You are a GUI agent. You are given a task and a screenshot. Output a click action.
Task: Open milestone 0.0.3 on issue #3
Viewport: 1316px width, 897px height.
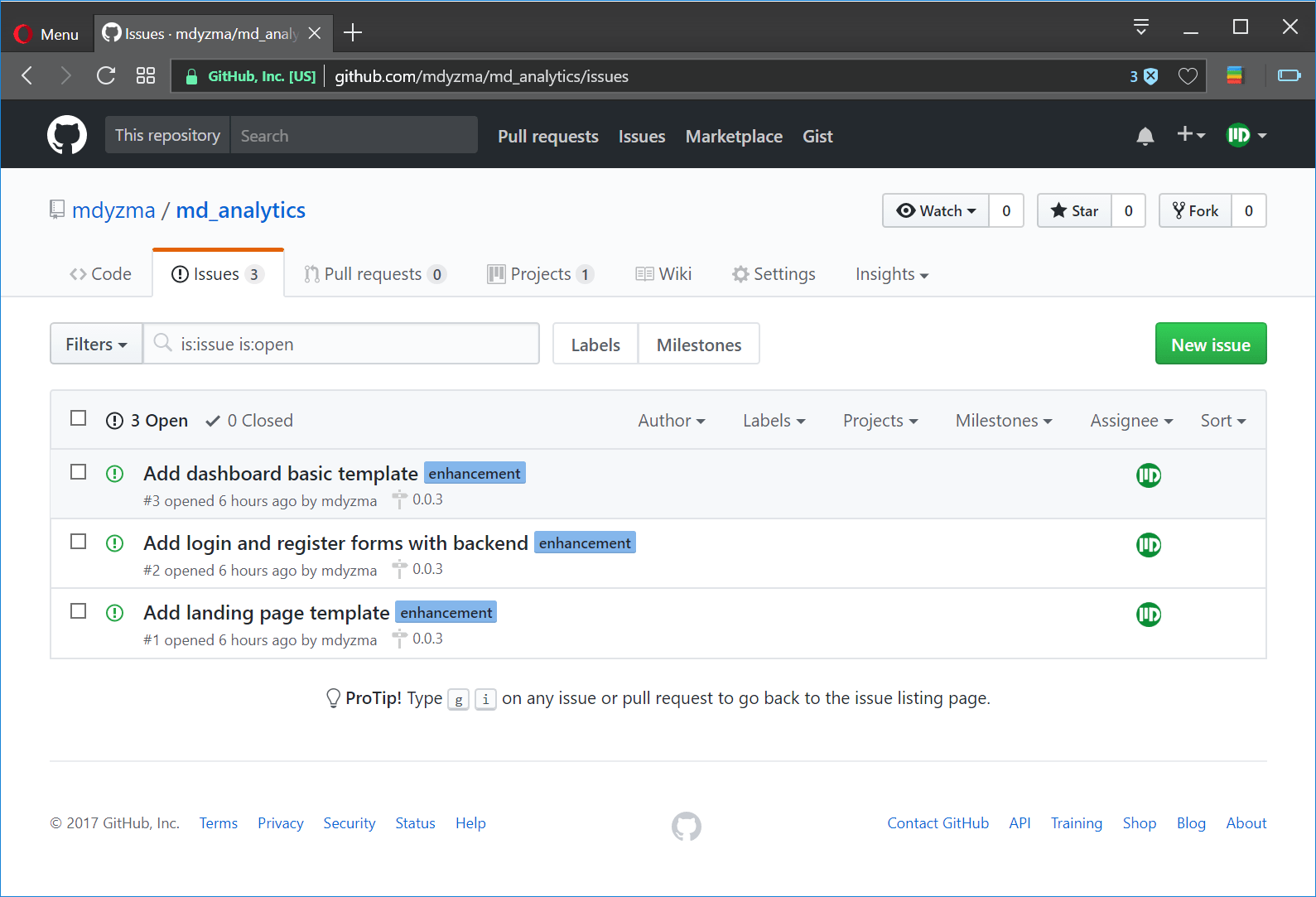(418, 499)
